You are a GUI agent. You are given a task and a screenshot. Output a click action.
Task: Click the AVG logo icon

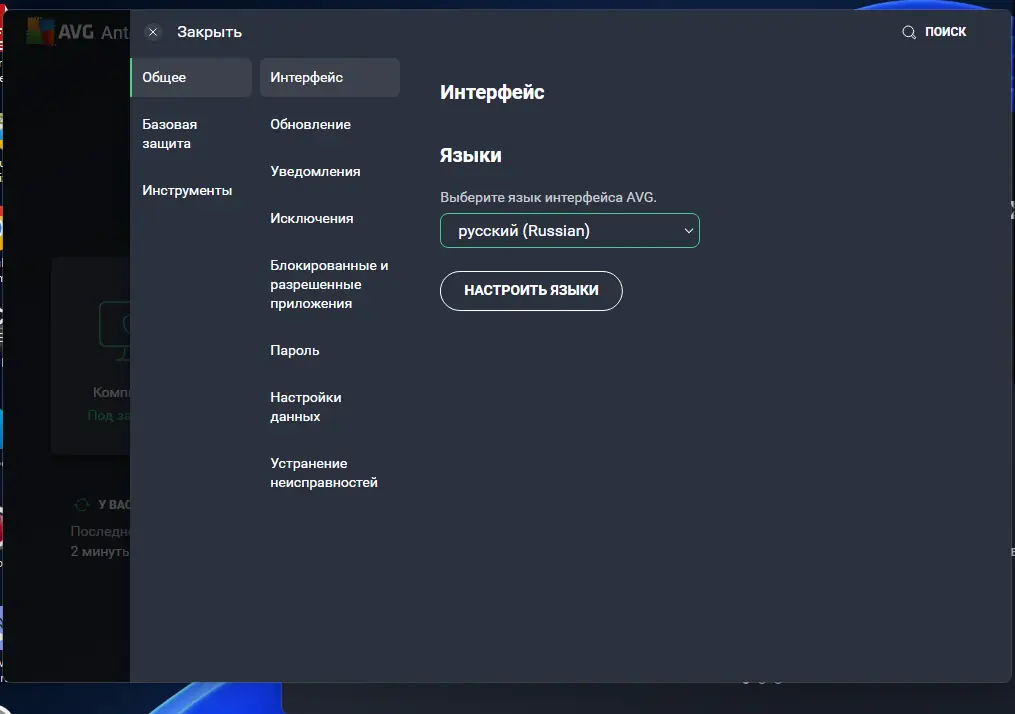(x=39, y=29)
